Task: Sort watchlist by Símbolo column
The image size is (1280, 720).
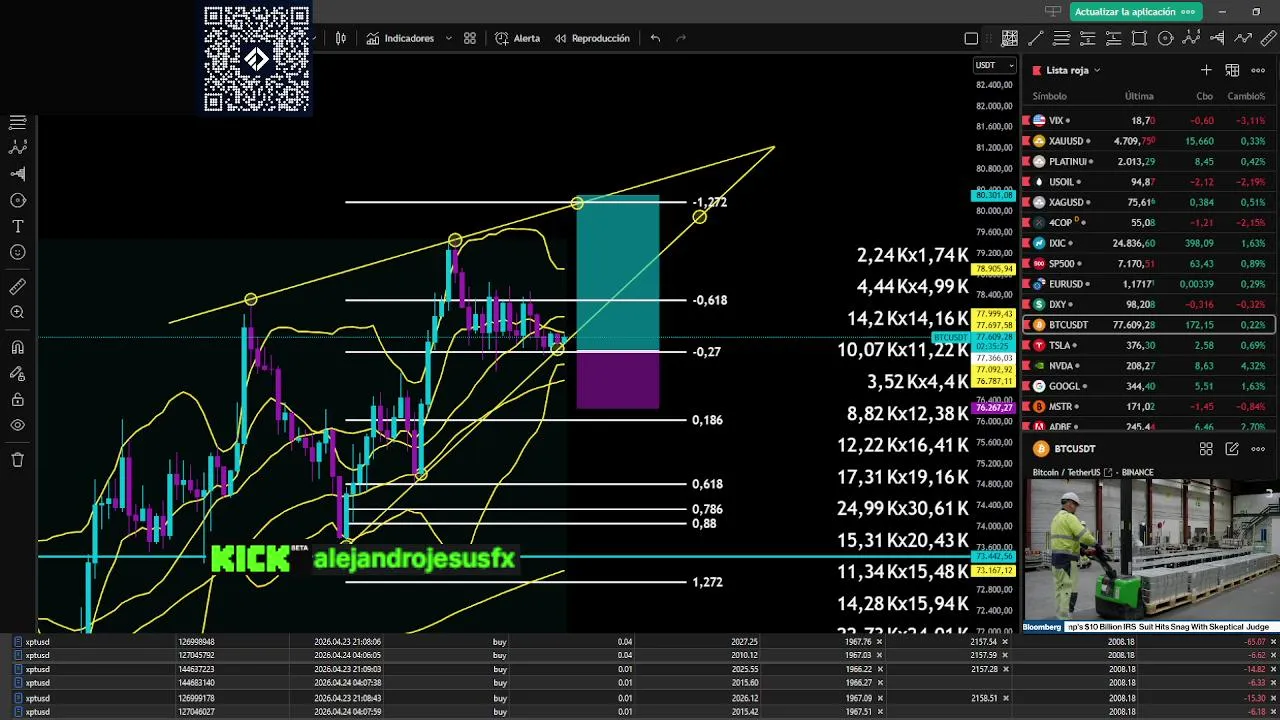Action: [x=1049, y=96]
